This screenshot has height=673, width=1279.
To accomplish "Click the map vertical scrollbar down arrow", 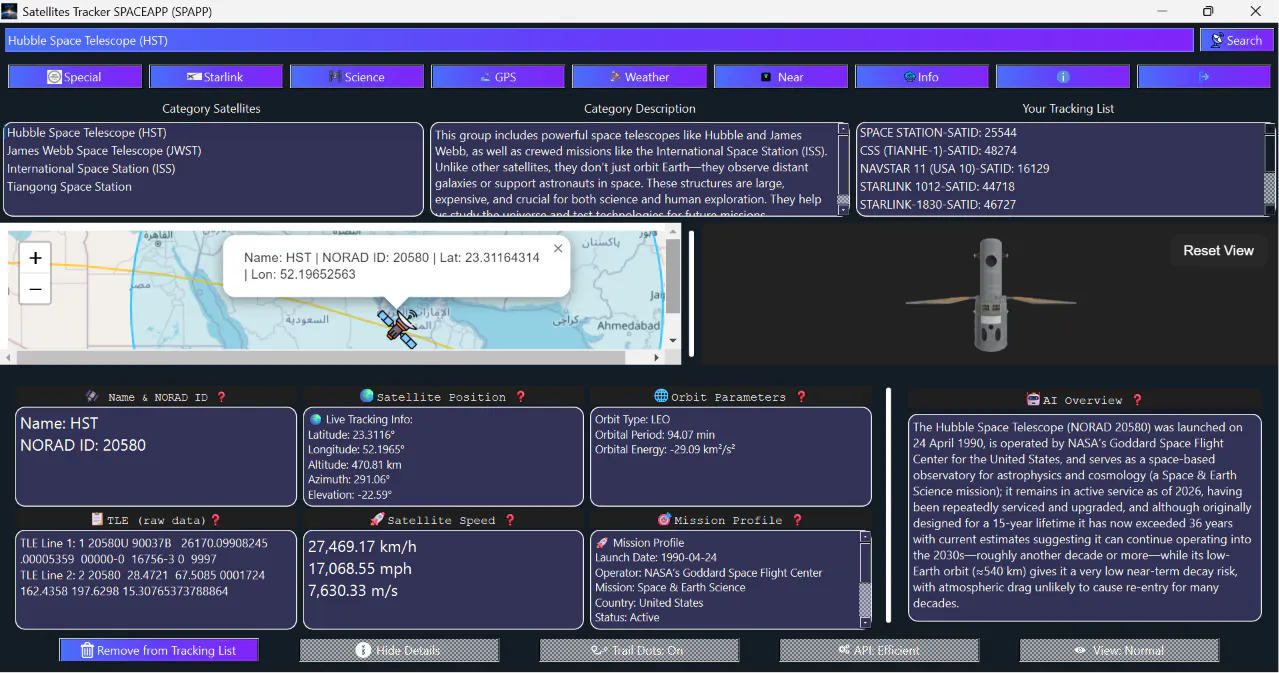I will (673, 341).
